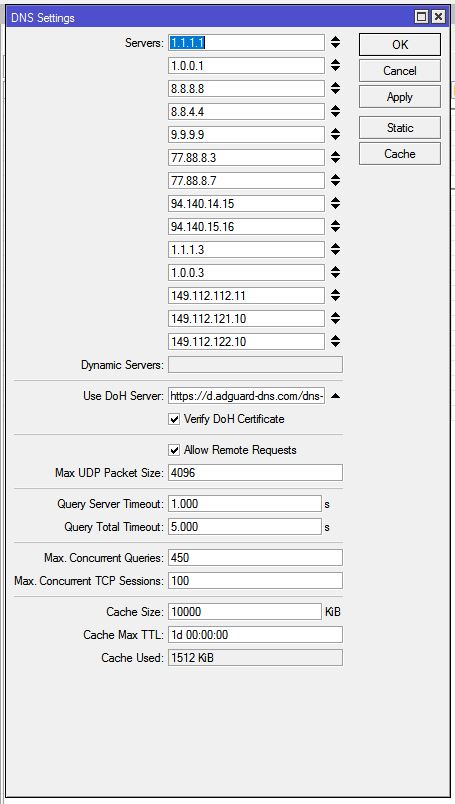
Task: Click the 8.8.4.4 server field
Action: click(246, 111)
